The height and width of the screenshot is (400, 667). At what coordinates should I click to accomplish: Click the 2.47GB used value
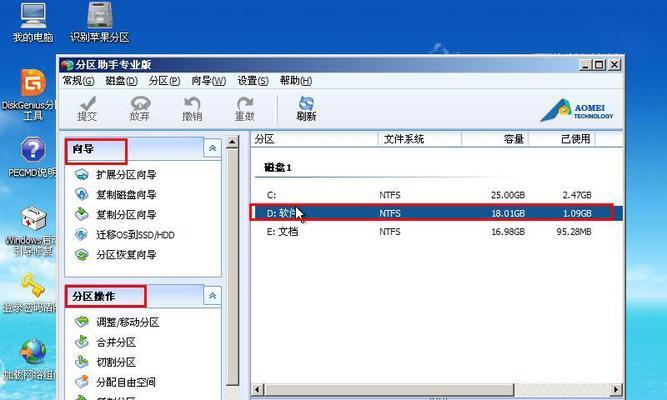pos(577,195)
